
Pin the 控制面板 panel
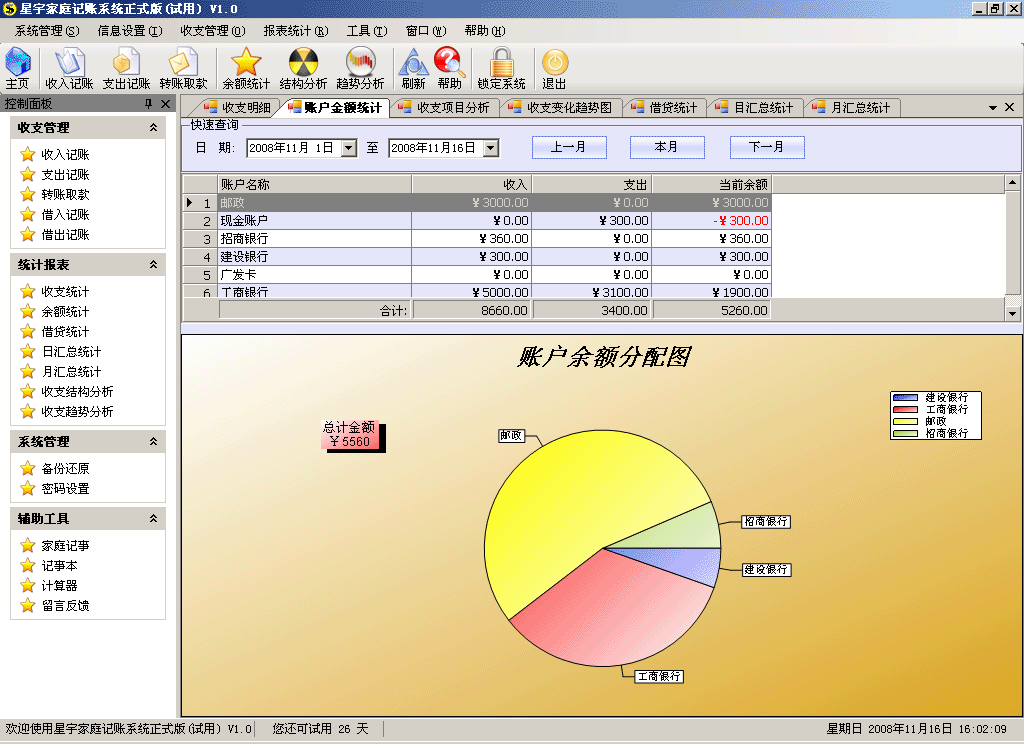tap(148, 104)
